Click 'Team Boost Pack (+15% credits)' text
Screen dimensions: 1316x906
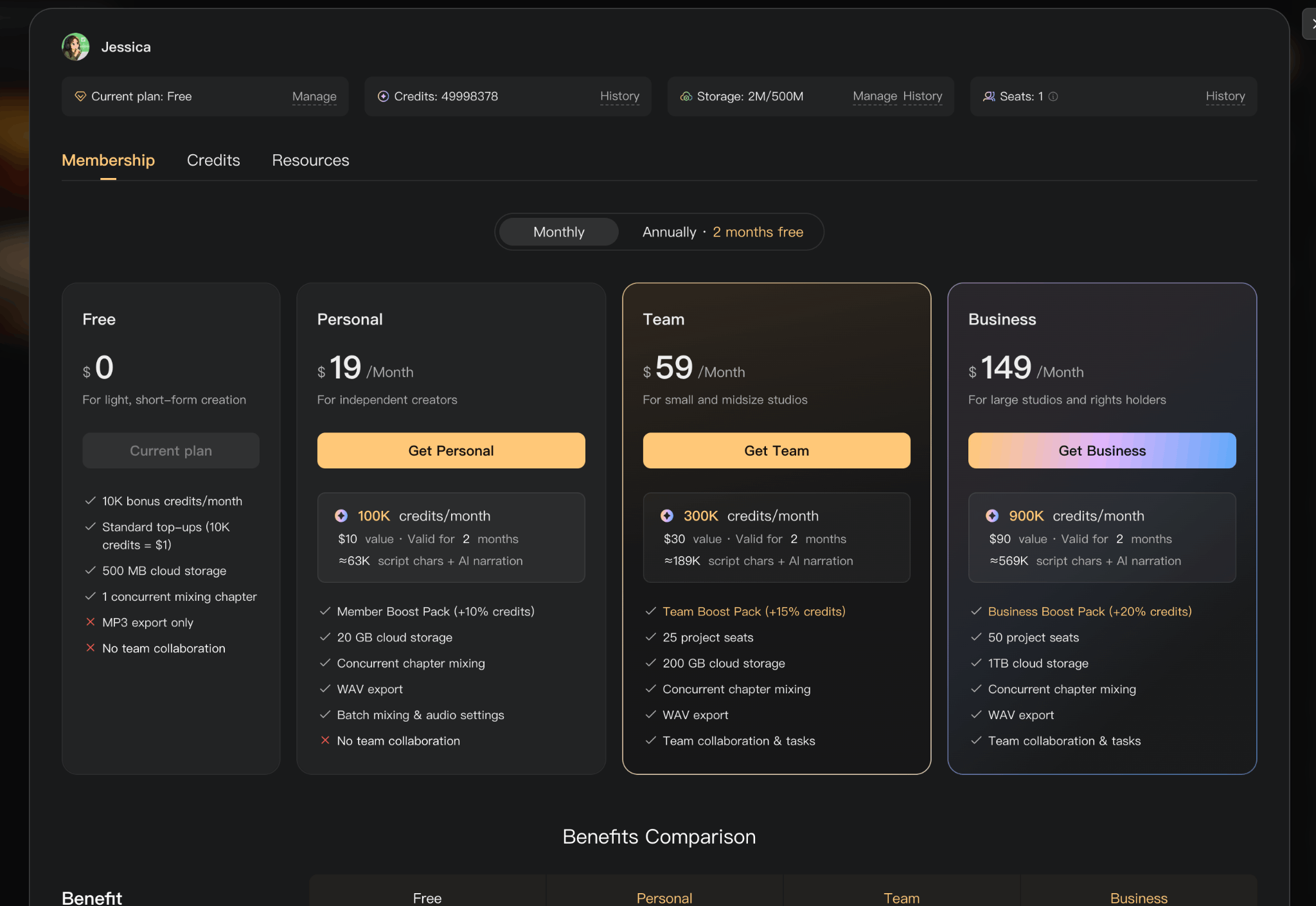pyautogui.click(x=754, y=611)
